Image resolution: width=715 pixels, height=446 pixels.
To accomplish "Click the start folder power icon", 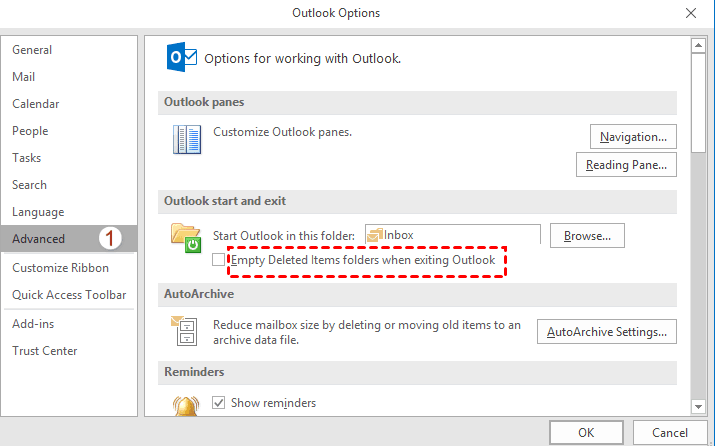I will pyautogui.click(x=186, y=238).
